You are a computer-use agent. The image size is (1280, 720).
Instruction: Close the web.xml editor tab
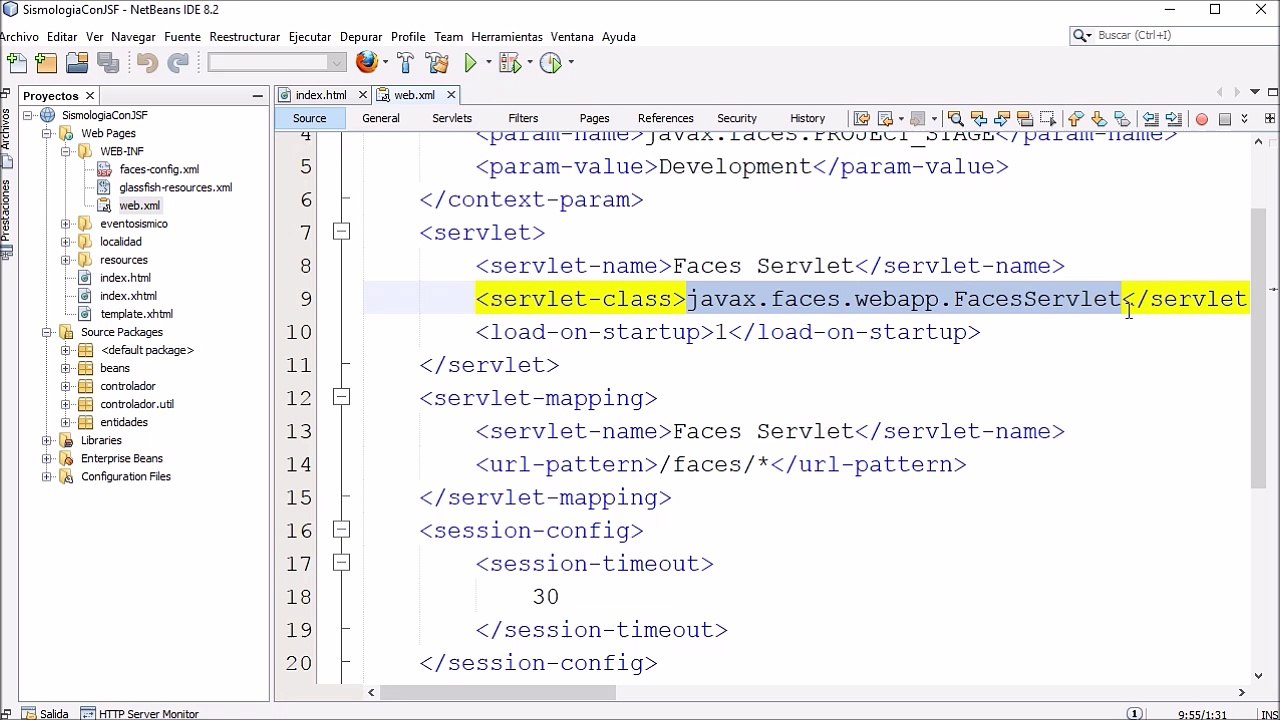pyautogui.click(x=451, y=95)
